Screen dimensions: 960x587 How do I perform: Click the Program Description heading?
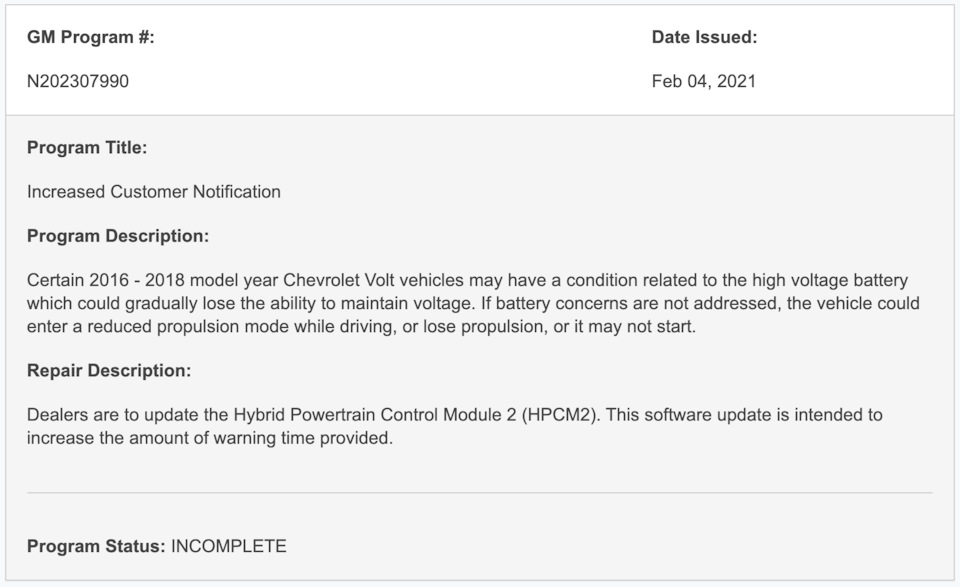pos(118,236)
